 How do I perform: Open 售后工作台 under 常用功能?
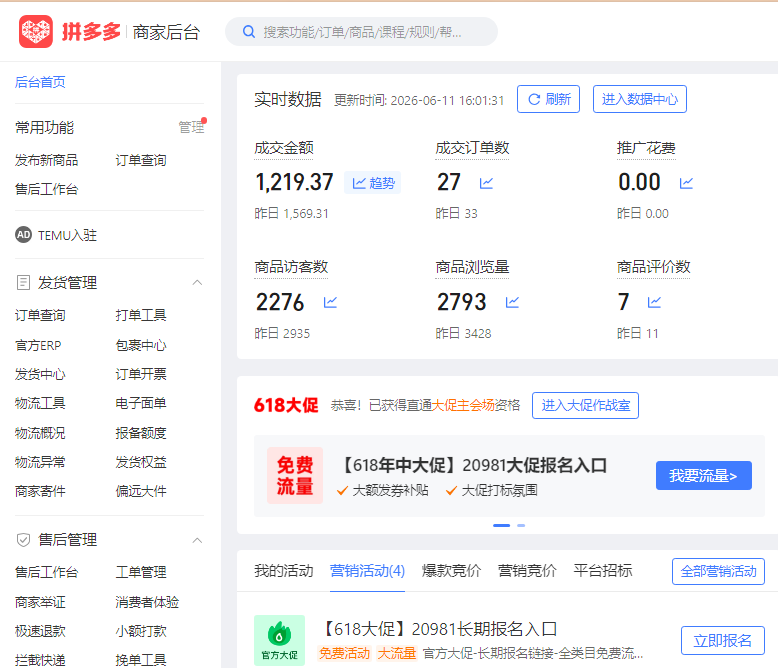click(47, 189)
